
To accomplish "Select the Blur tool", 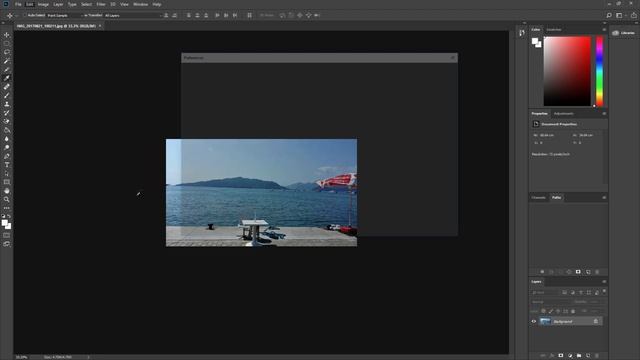I will pos(7,139).
